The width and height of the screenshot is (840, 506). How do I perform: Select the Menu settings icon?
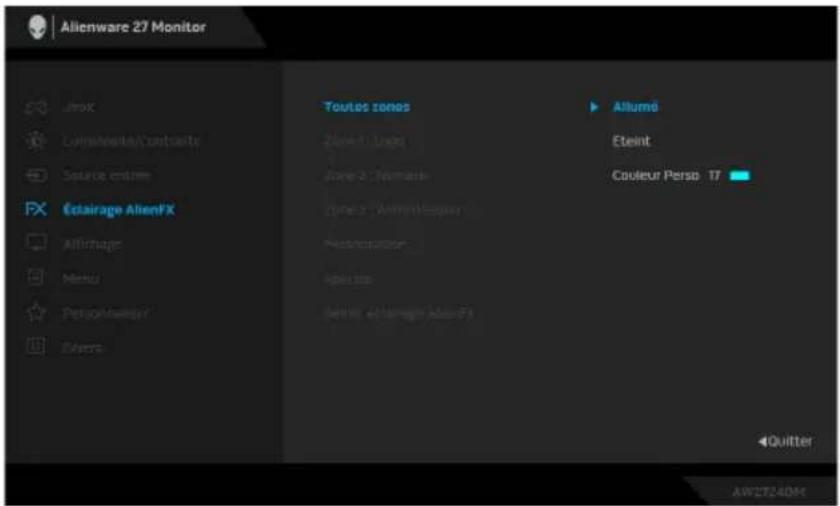[x=36, y=277]
